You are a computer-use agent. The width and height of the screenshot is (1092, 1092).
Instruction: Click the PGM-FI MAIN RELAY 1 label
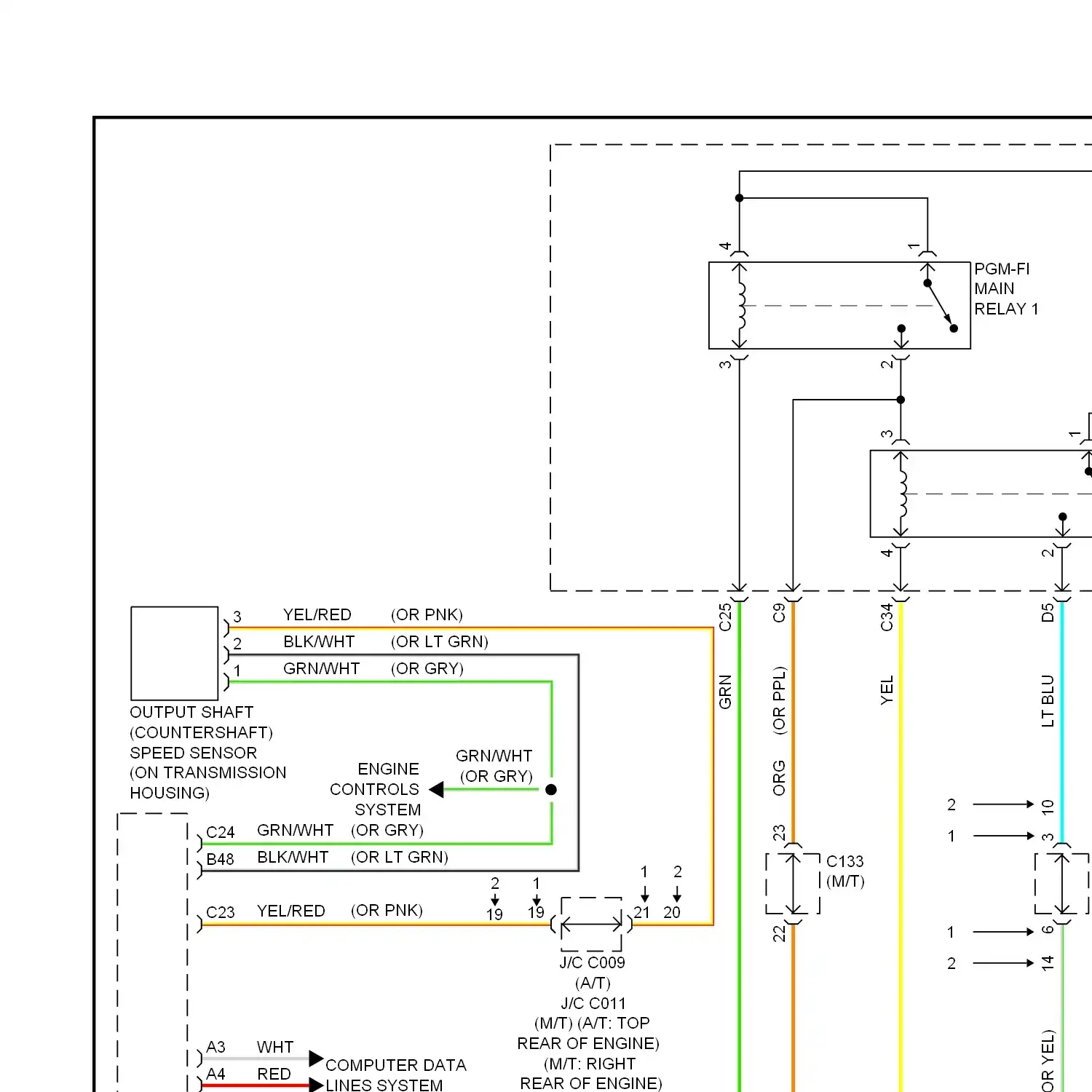(x=1006, y=289)
